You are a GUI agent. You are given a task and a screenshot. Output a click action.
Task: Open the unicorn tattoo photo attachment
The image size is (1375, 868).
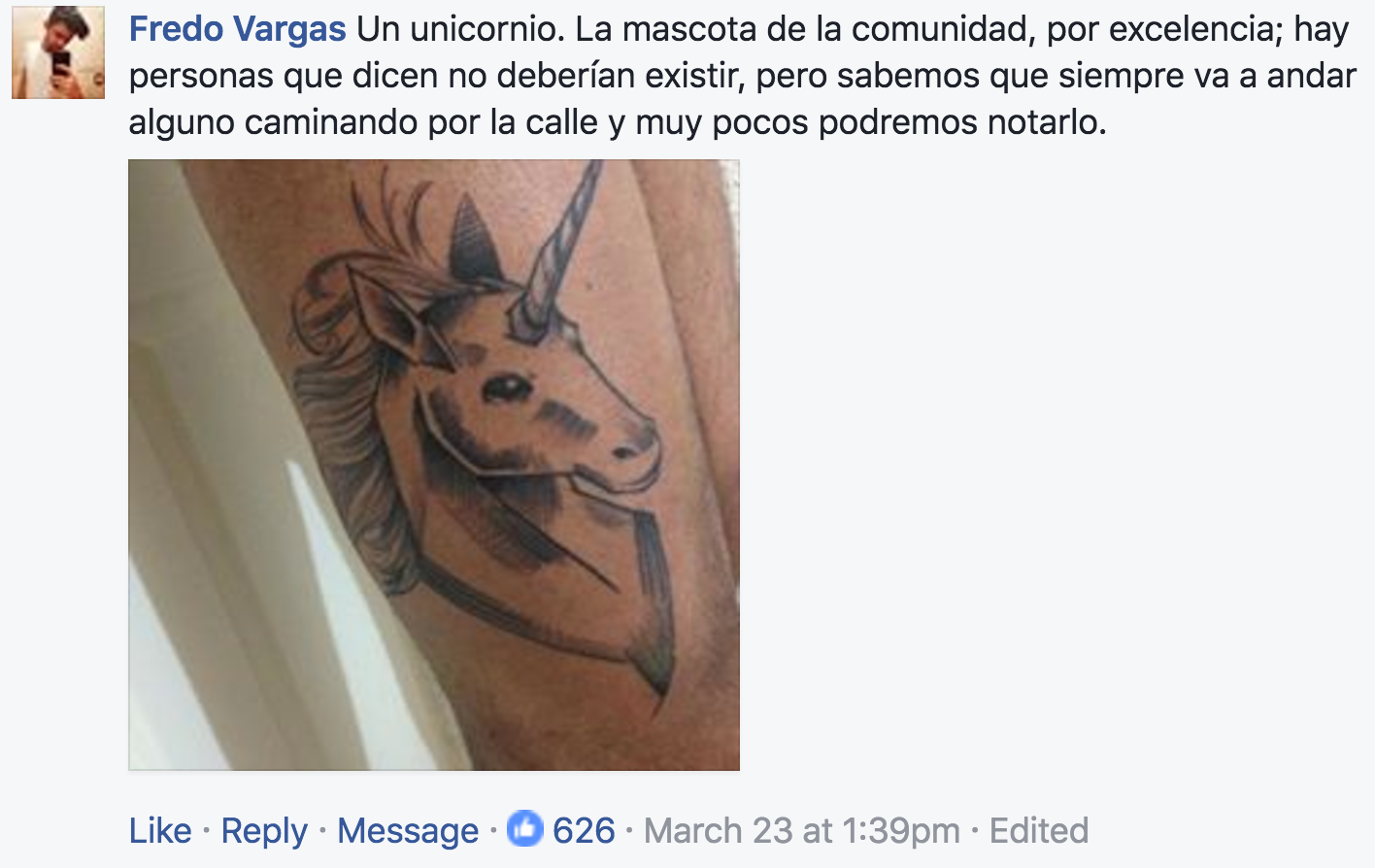[434, 465]
